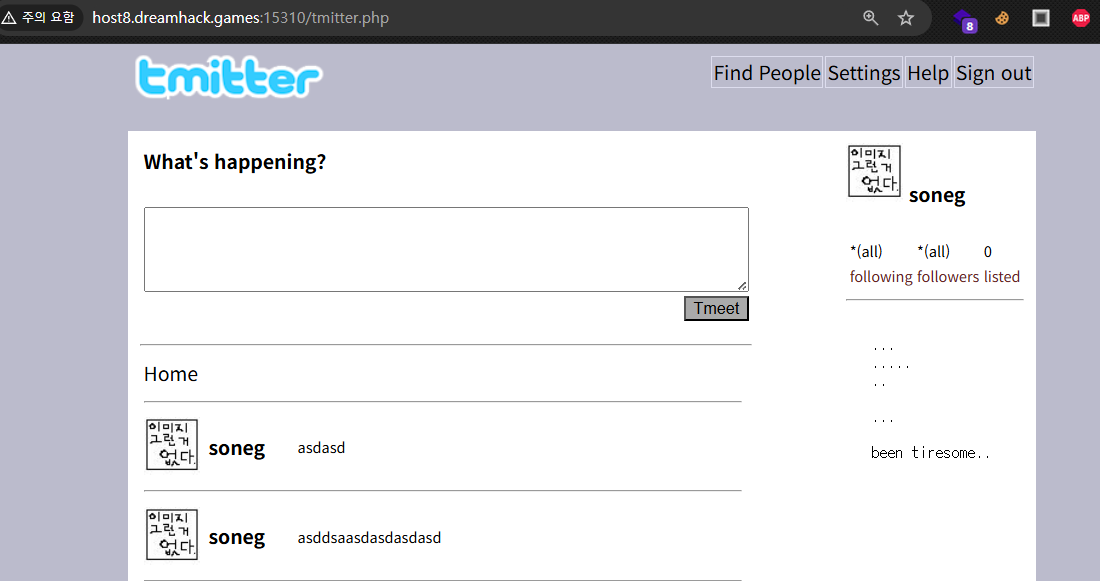Click the gray square extension icon
Screen dimensions: 1100x581
pyautogui.click(x=1041, y=18)
